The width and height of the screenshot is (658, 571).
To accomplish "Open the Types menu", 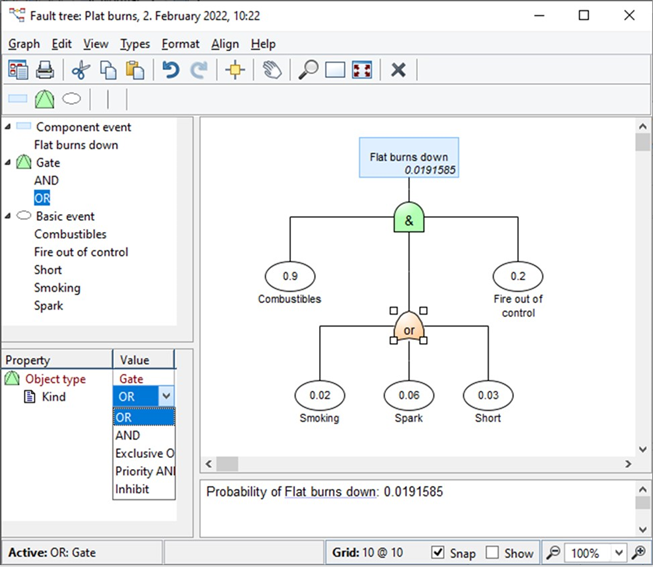I will (x=134, y=44).
